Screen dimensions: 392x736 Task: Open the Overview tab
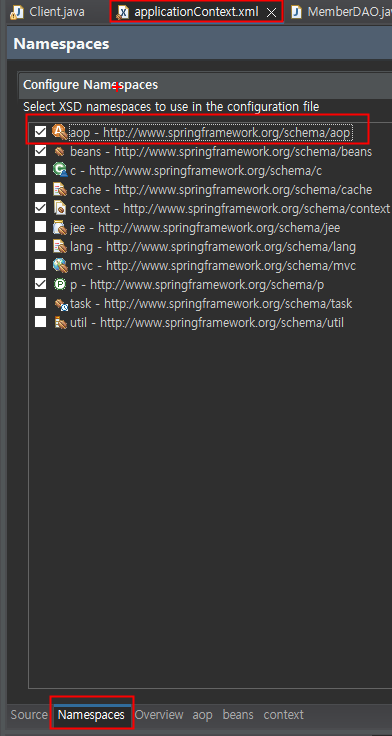point(159,714)
